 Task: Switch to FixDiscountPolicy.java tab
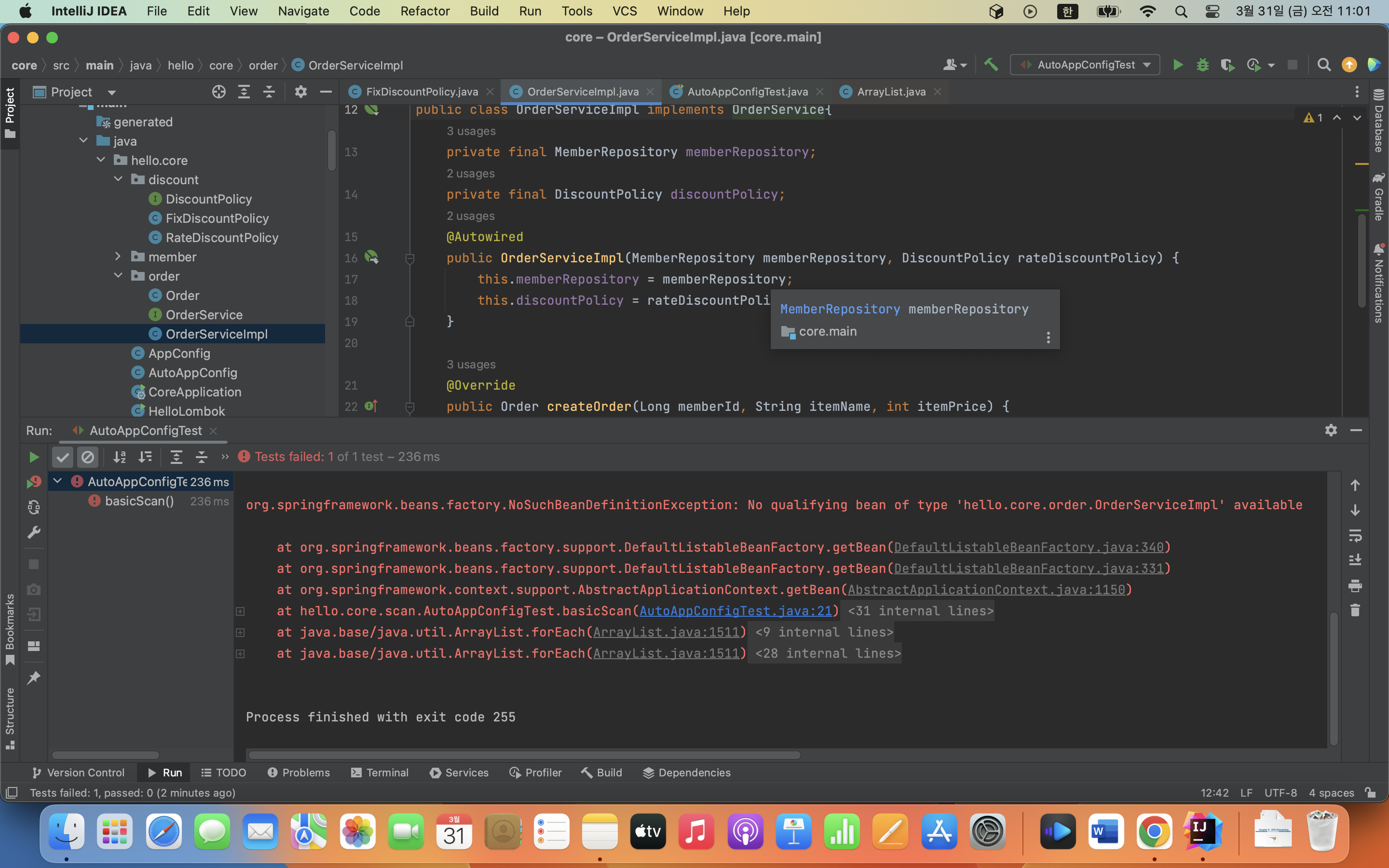[422, 92]
